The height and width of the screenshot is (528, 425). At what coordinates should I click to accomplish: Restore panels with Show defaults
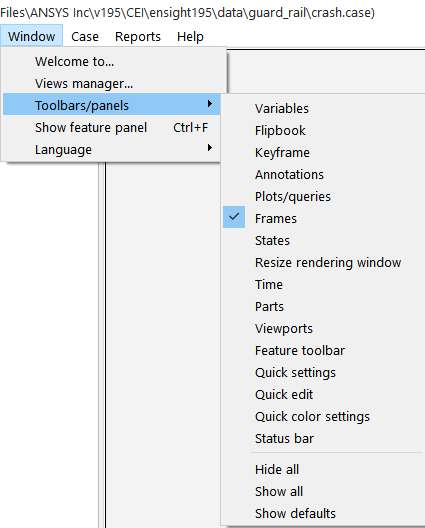point(323,514)
